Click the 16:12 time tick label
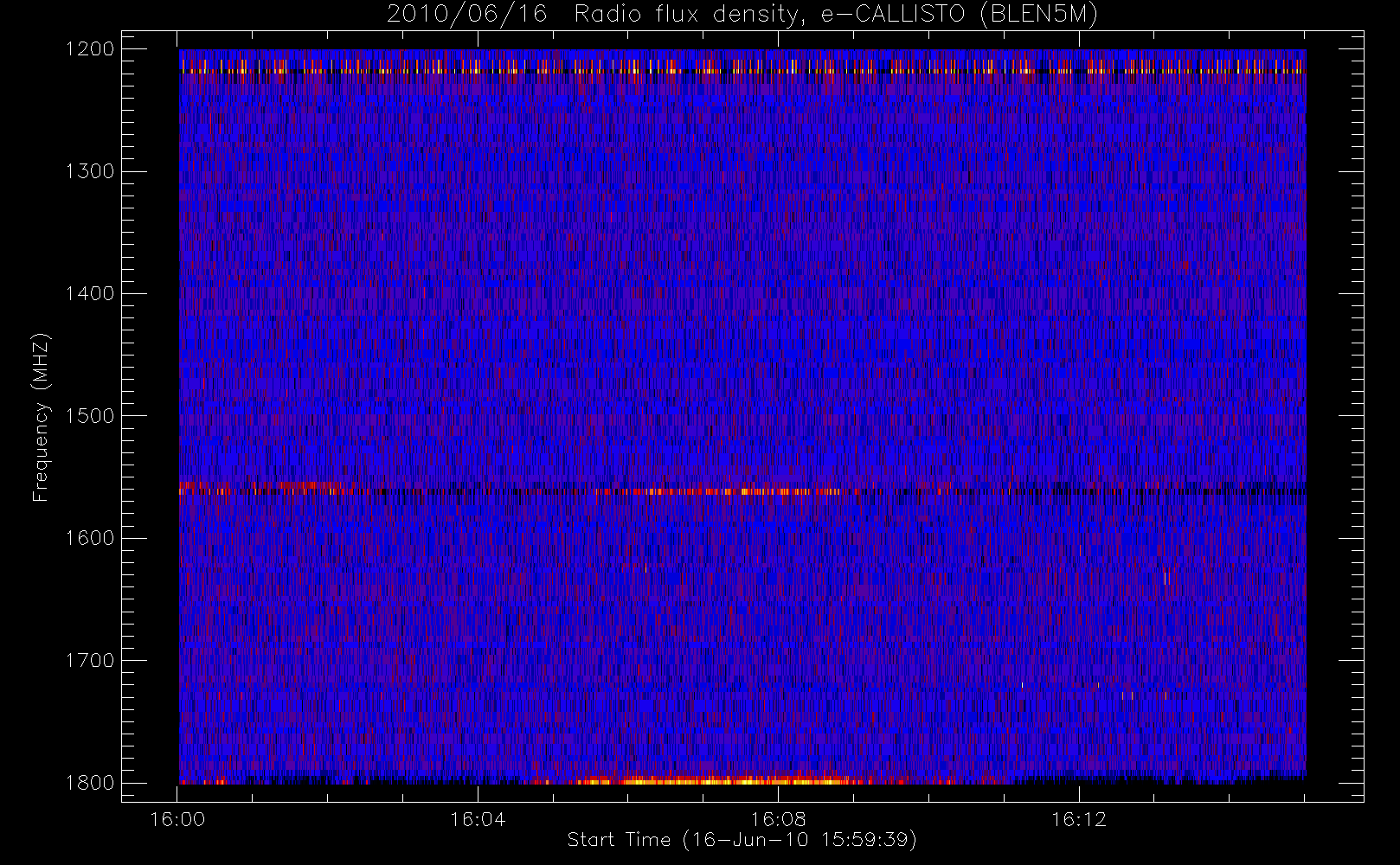The image size is (1400, 865). click(x=1078, y=819)
